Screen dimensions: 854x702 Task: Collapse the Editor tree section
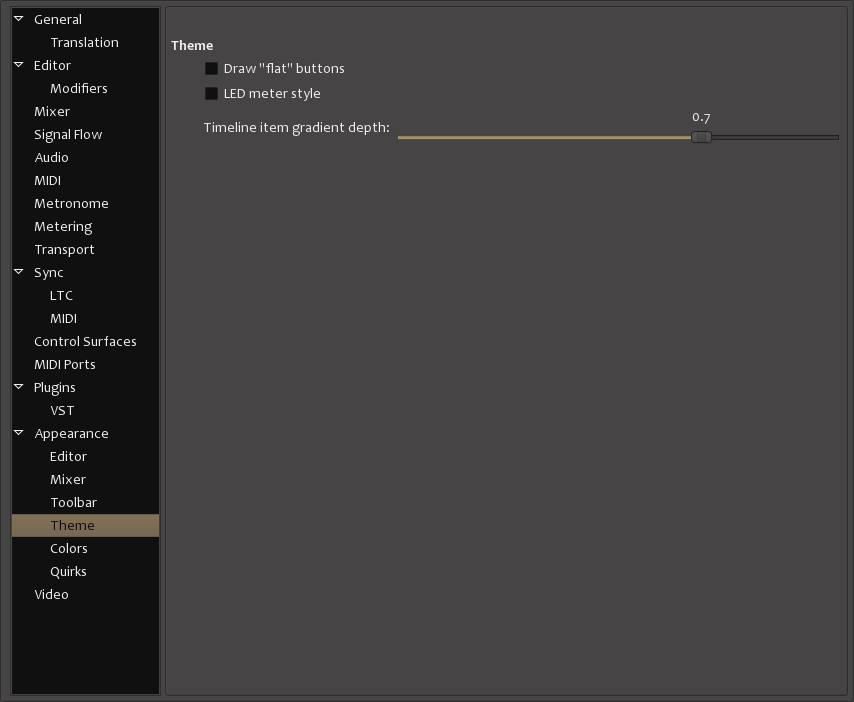click(x=19, y=65)
